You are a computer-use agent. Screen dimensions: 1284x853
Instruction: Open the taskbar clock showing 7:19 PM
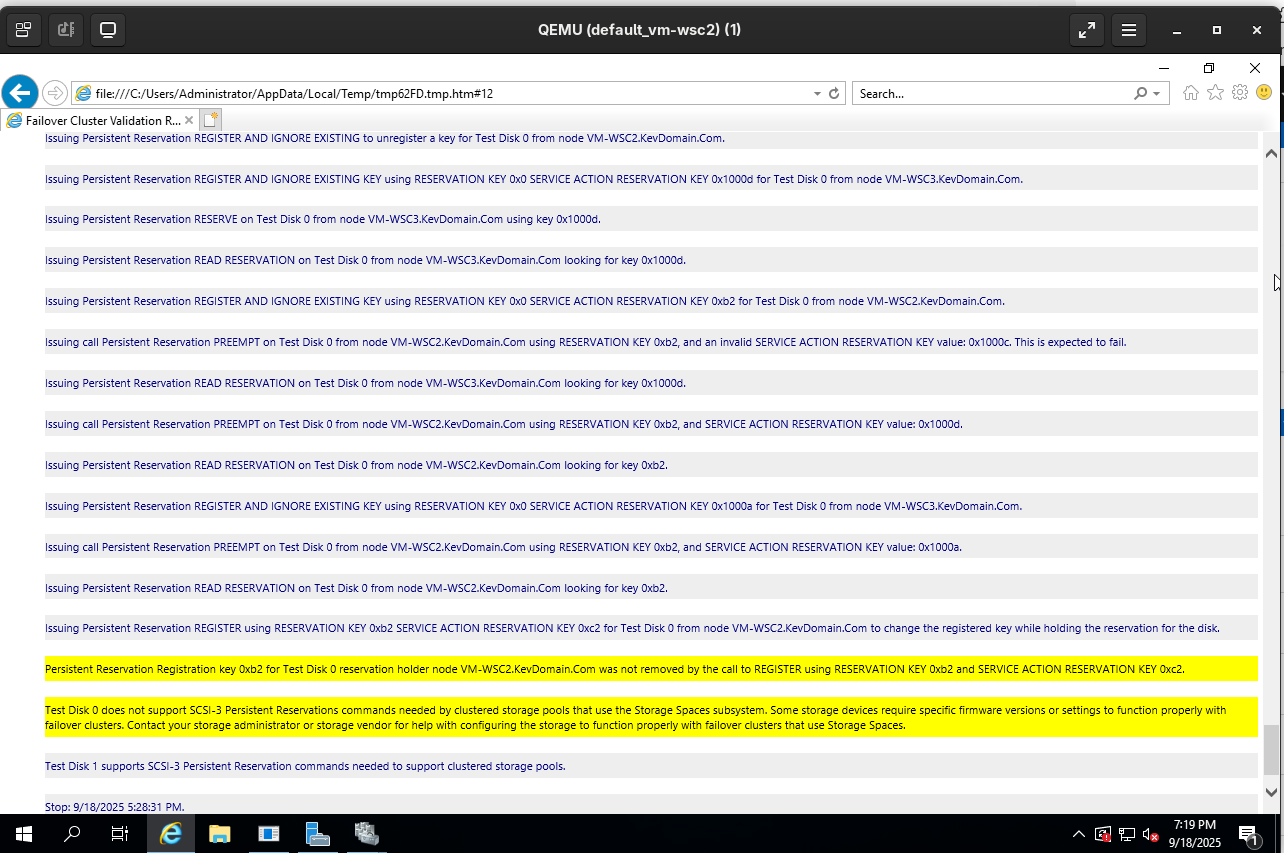pos(1195,833)
